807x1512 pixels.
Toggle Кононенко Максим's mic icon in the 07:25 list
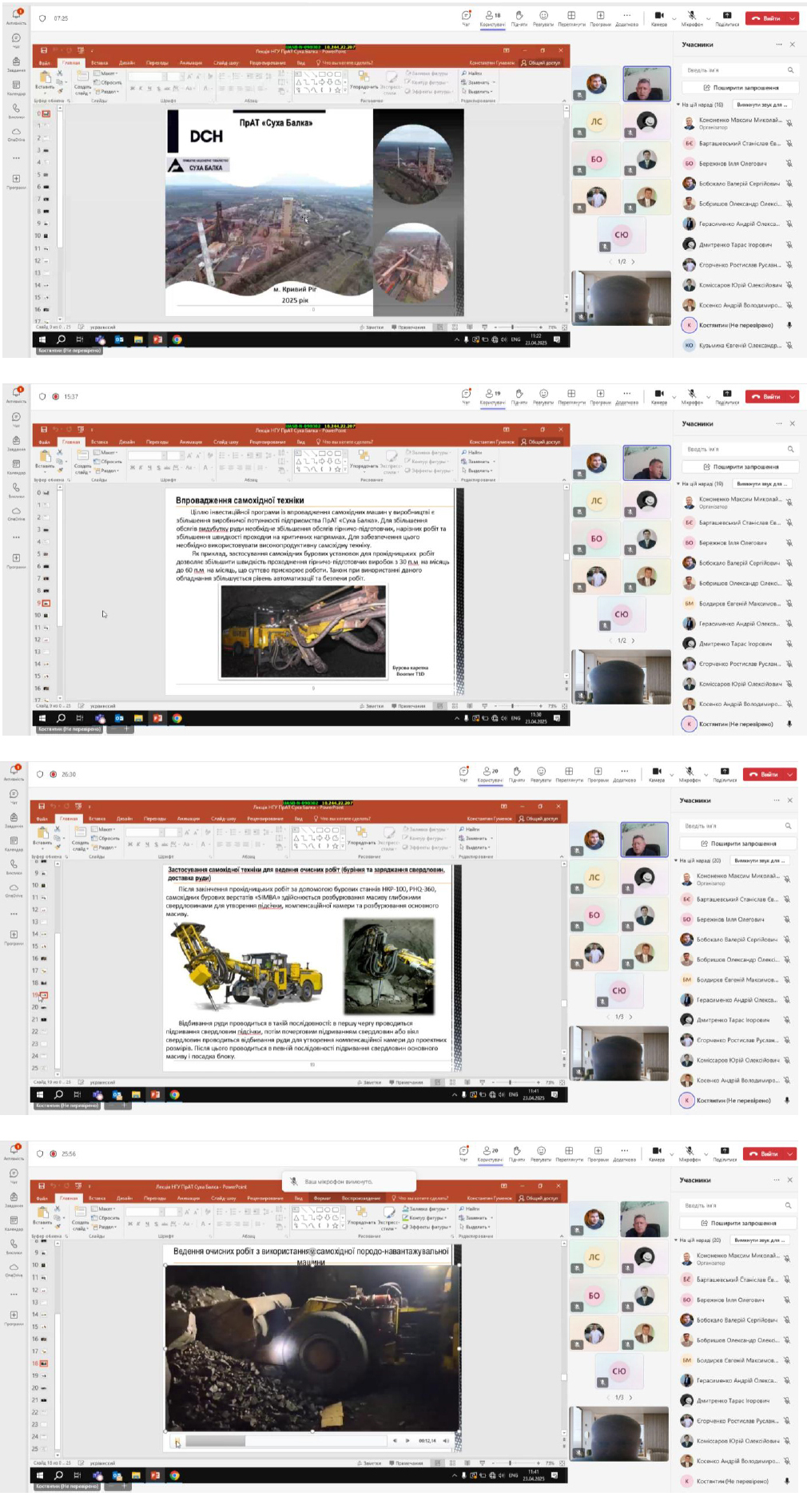pyautogui.click(x=789, y=123)
